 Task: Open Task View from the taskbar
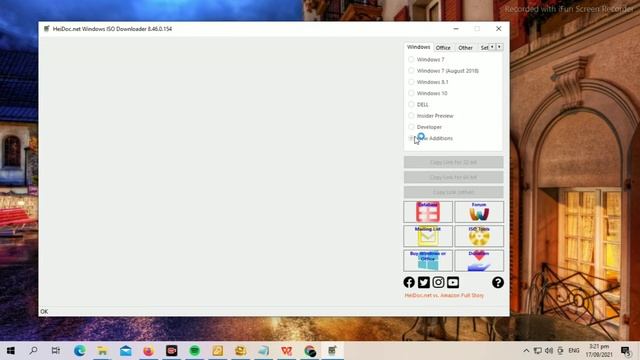click(56, 351)
